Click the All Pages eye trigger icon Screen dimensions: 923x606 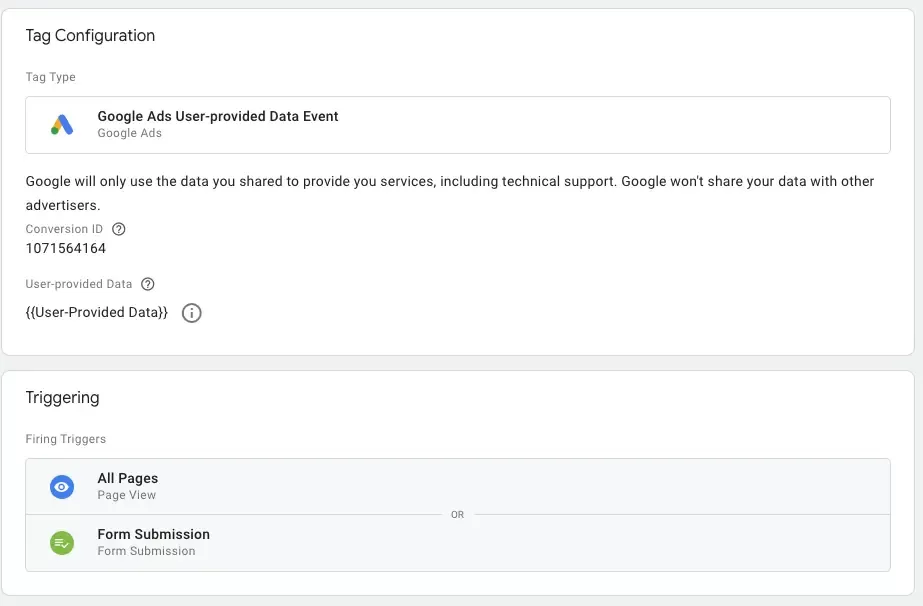coord(62,486)
